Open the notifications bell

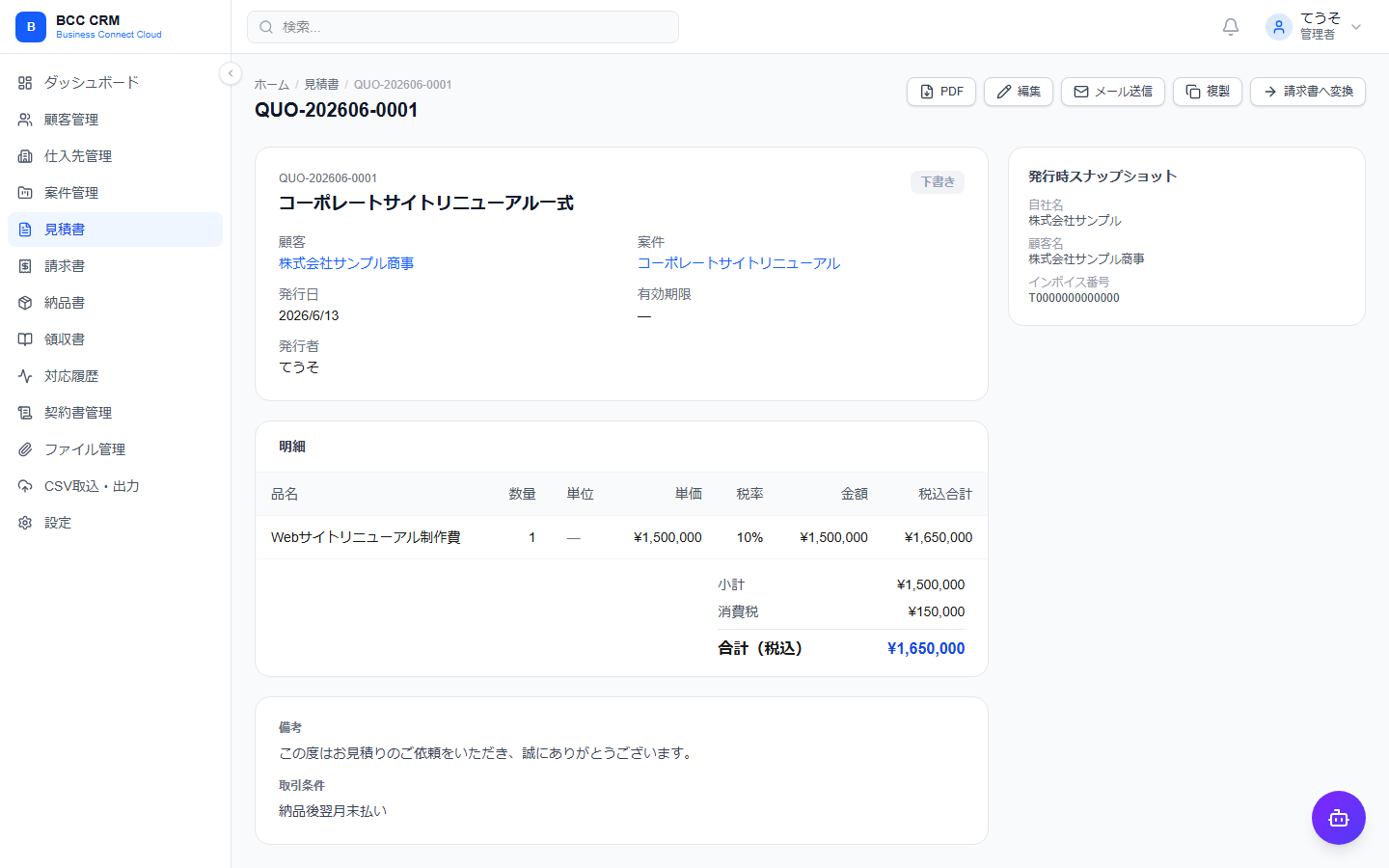click(1231, 27)
